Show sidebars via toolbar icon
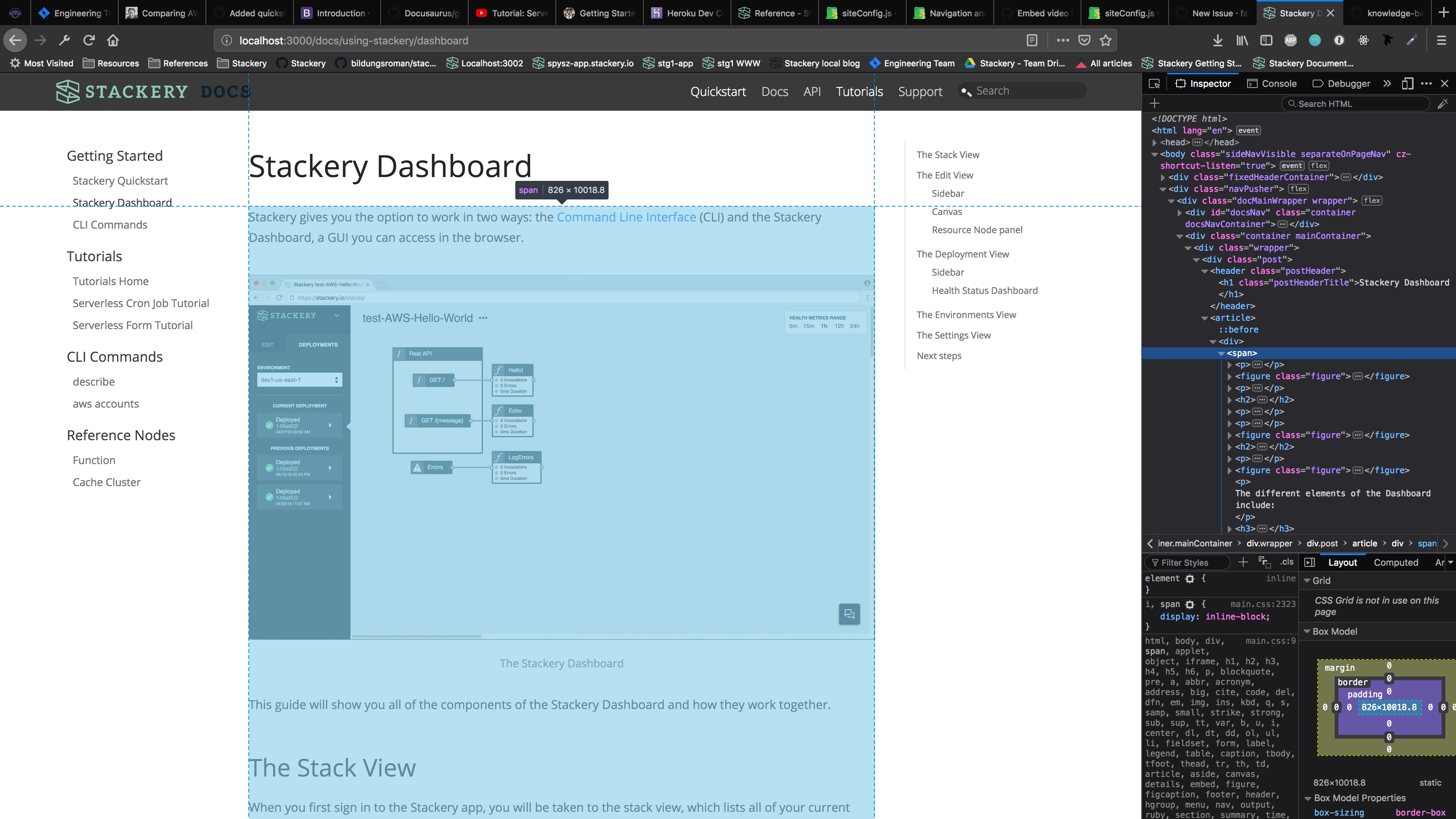Image resolution: width=1456 pixels, height=819 pixels. (x=1266, y=40)
